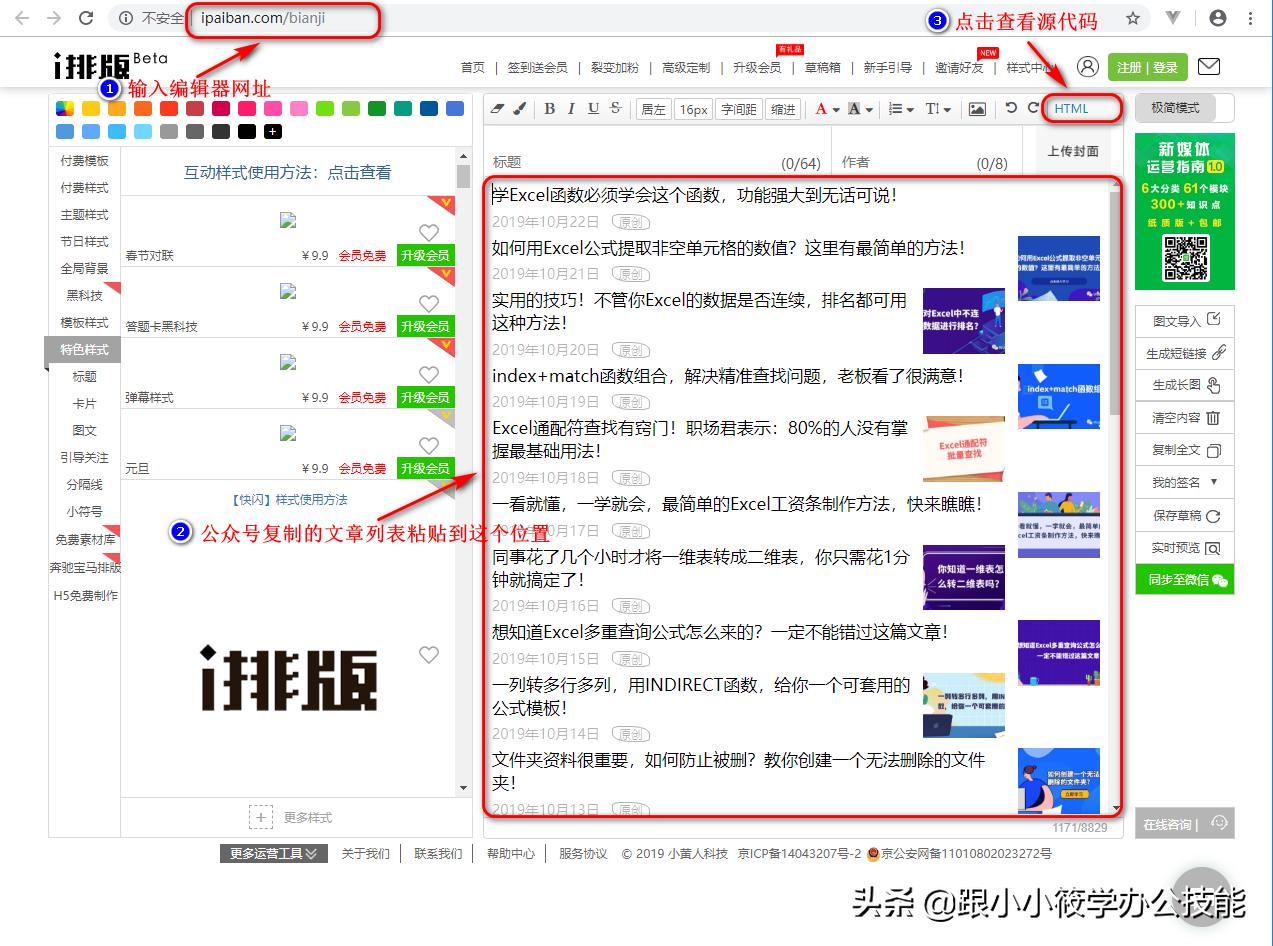Apply italic formatting

coord(570,108)
